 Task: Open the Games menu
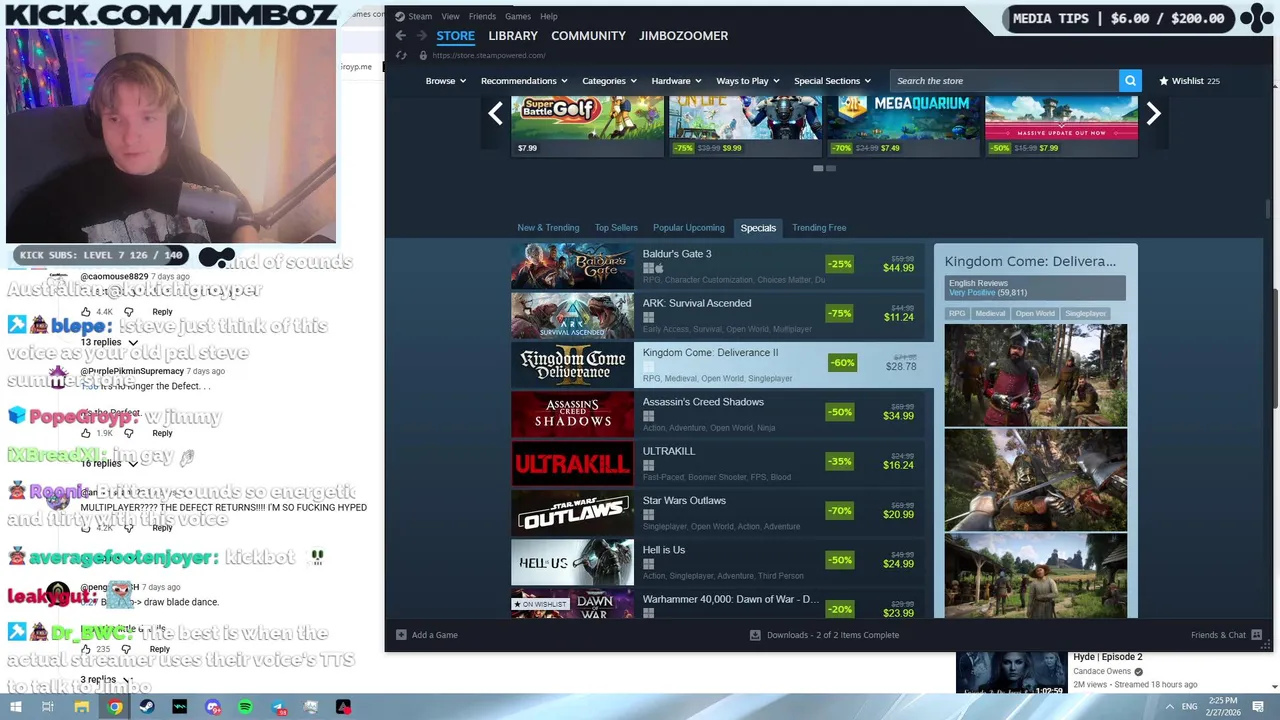tap(518, 16)
